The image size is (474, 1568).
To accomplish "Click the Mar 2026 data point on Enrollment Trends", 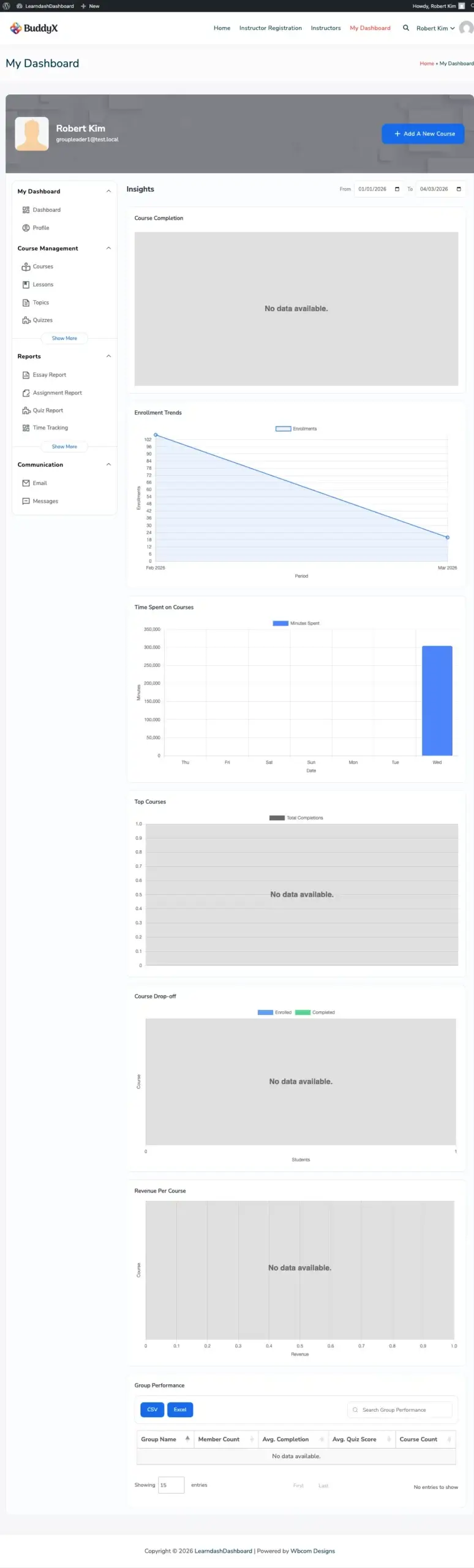I will point(448,537).
